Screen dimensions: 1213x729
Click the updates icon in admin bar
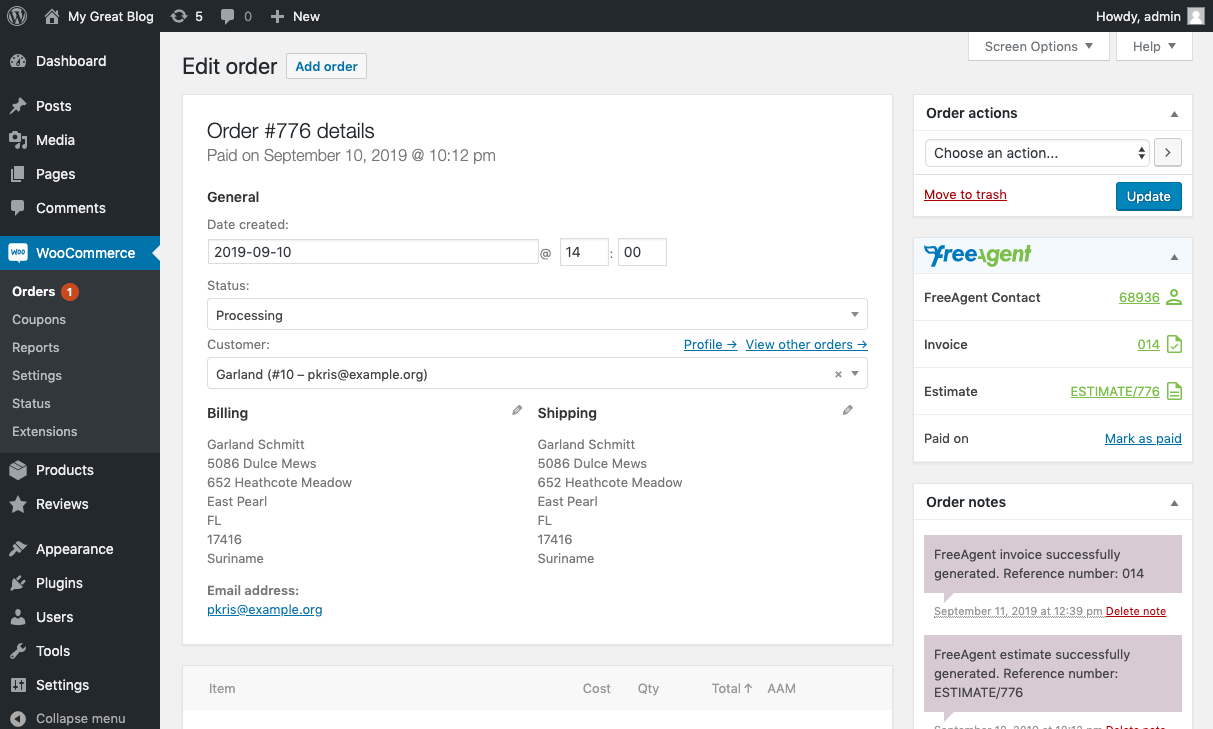click(179, 16)
